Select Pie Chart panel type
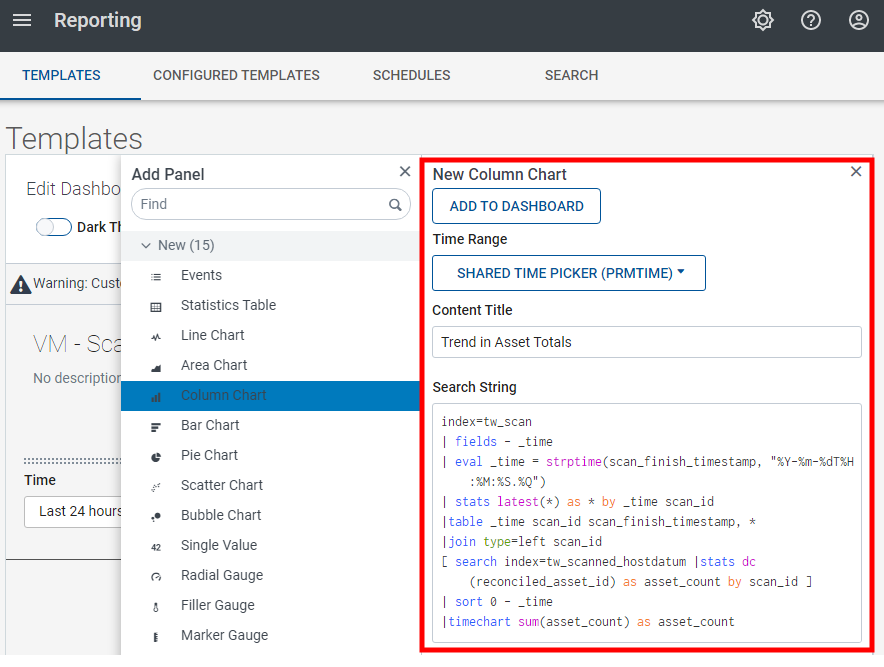884x667 pixels. pos(271,455)
